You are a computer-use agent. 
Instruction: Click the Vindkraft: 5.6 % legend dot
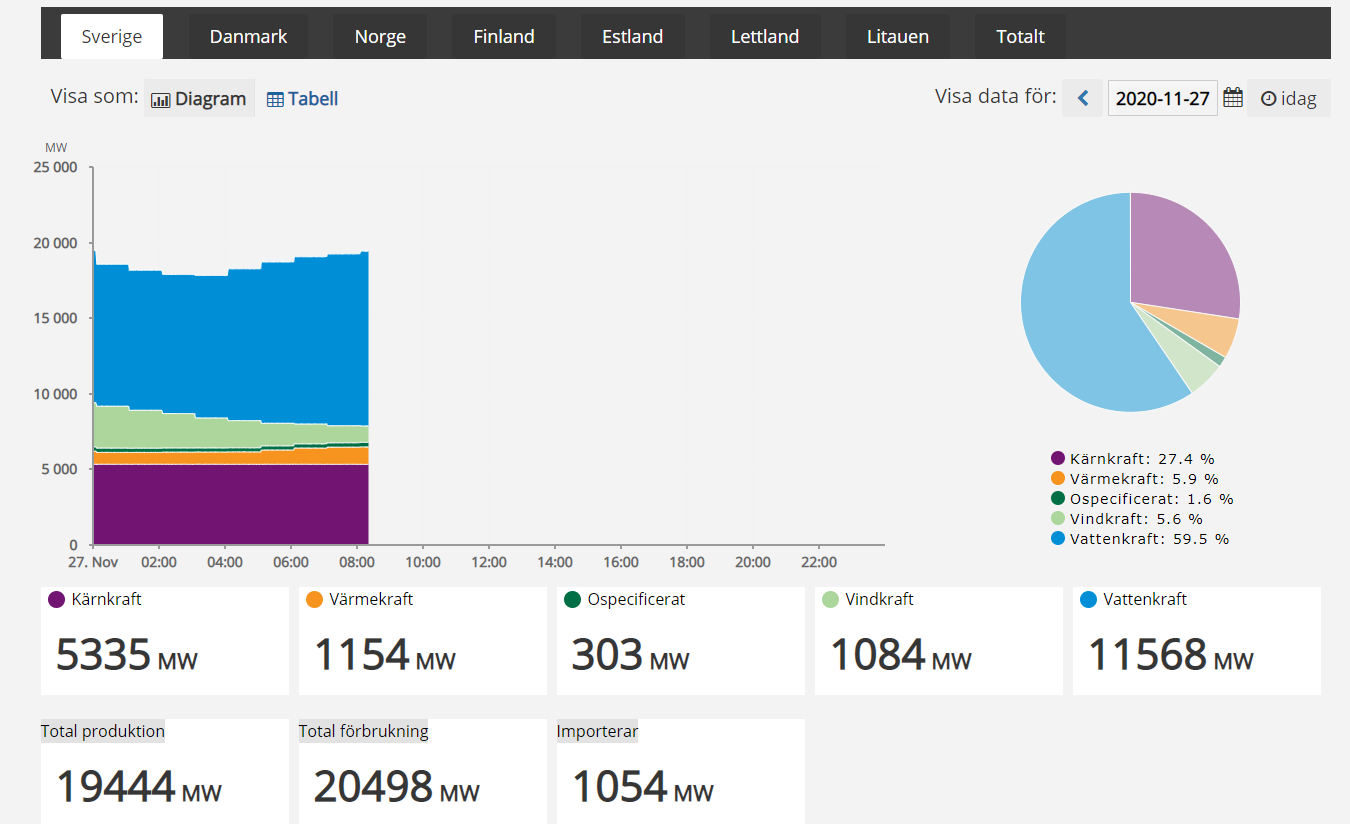tap(1058, 518)
